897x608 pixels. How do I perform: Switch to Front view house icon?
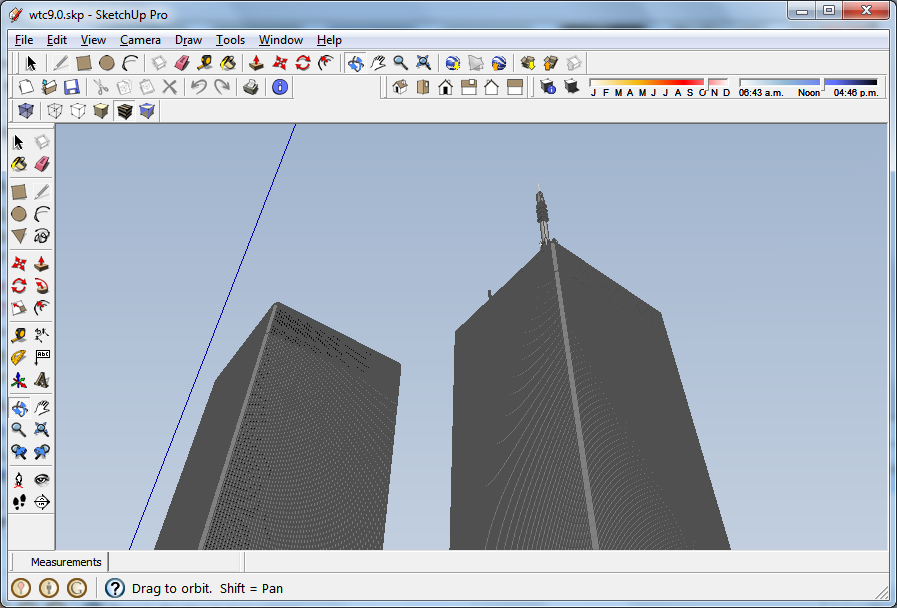tap(446, 87)
